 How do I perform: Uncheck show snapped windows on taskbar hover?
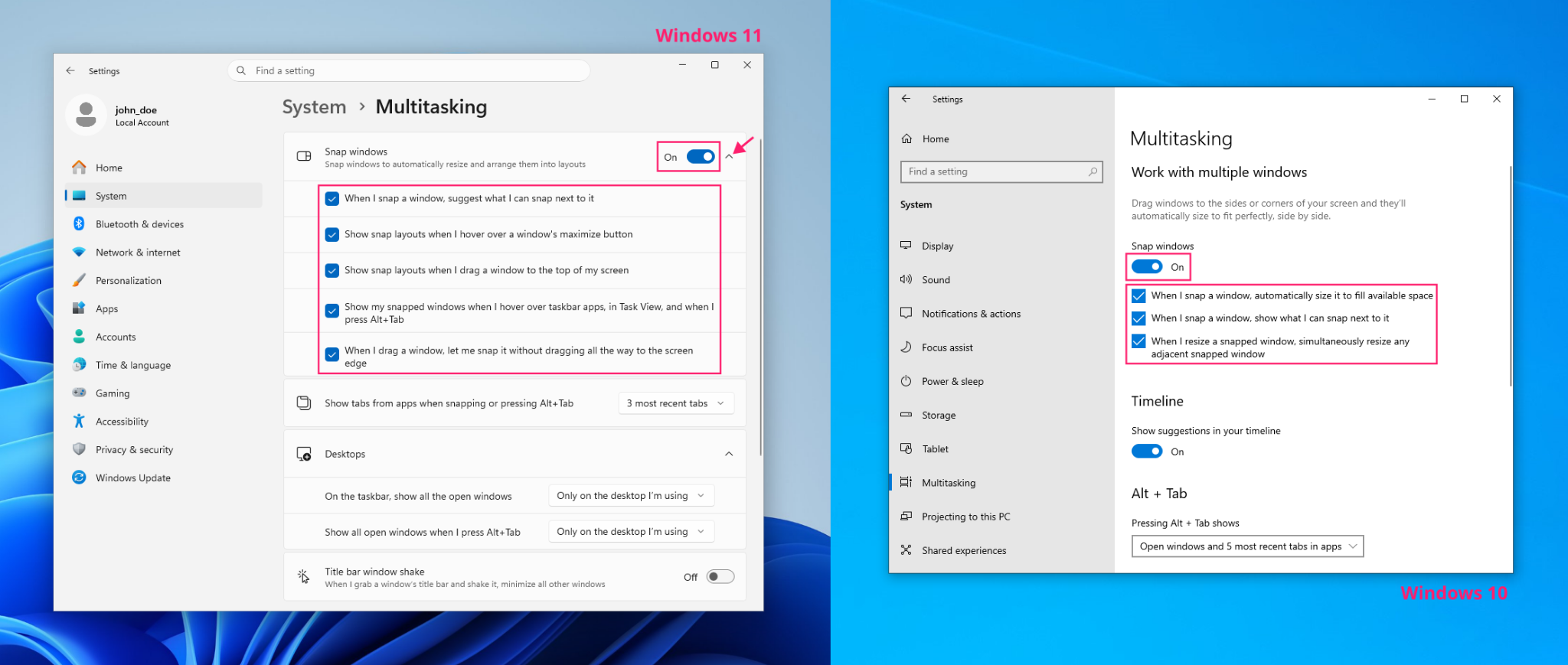point(332,311)
